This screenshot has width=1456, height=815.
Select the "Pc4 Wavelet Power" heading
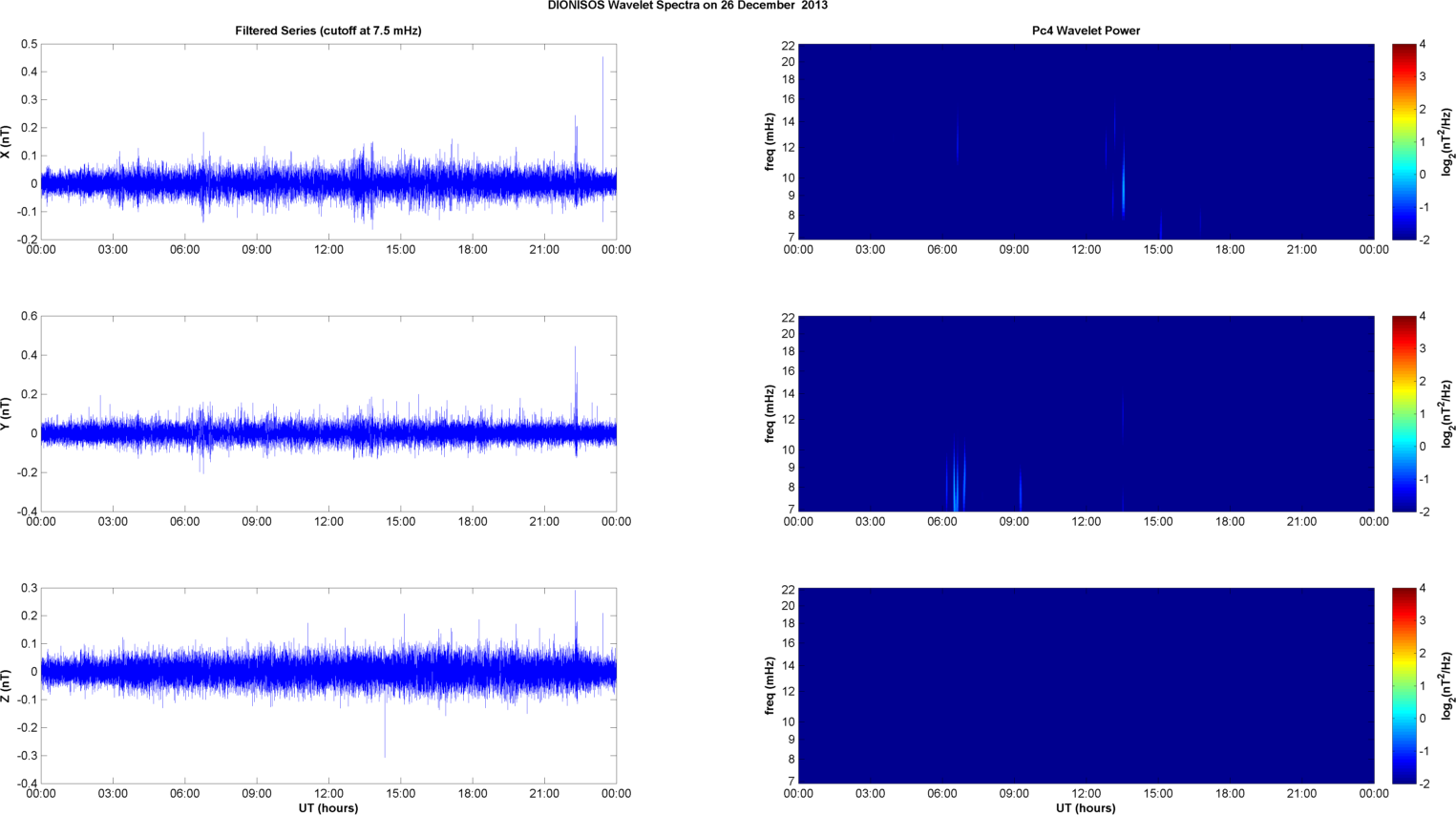click(x=1086, y=31)
